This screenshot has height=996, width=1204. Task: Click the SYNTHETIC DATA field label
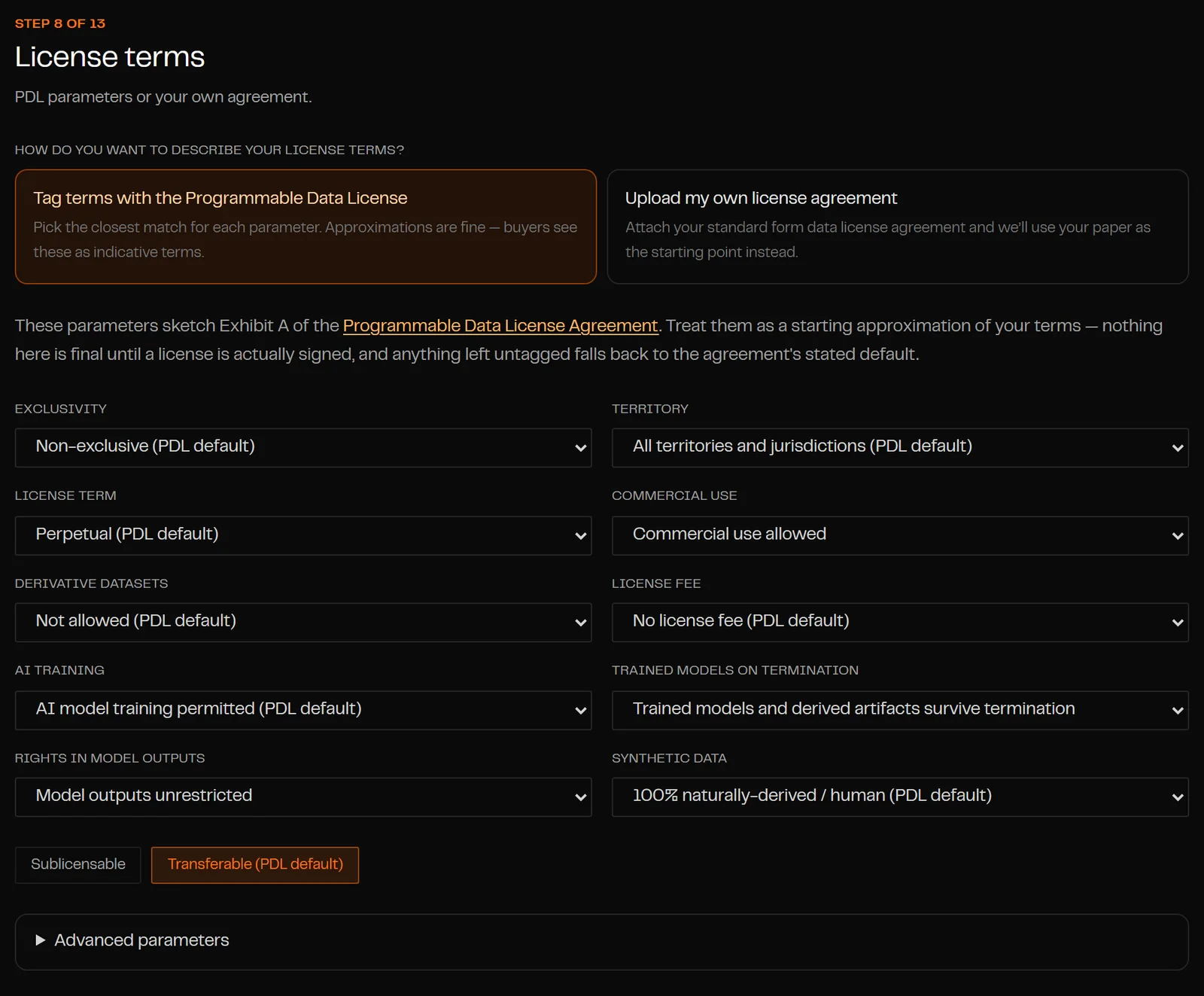(x=669, y=758)
